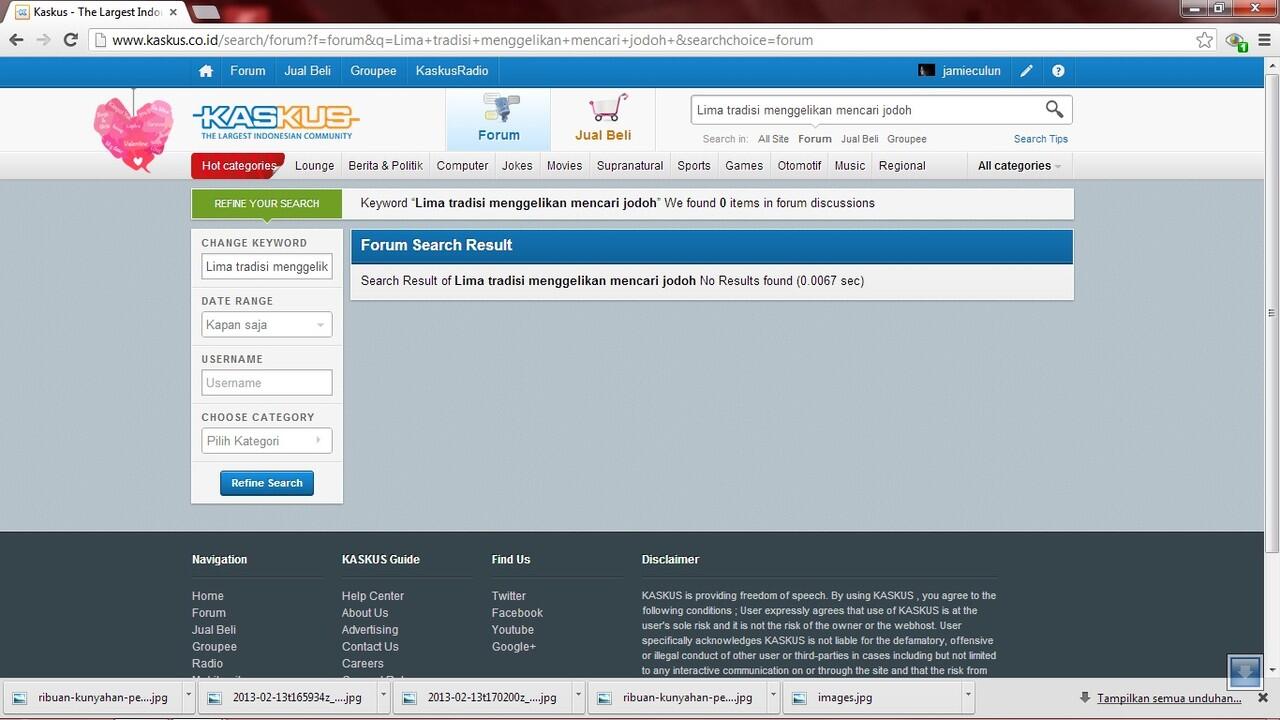
Task: Open Help Center footer link
Action: [x=373, y=596]
